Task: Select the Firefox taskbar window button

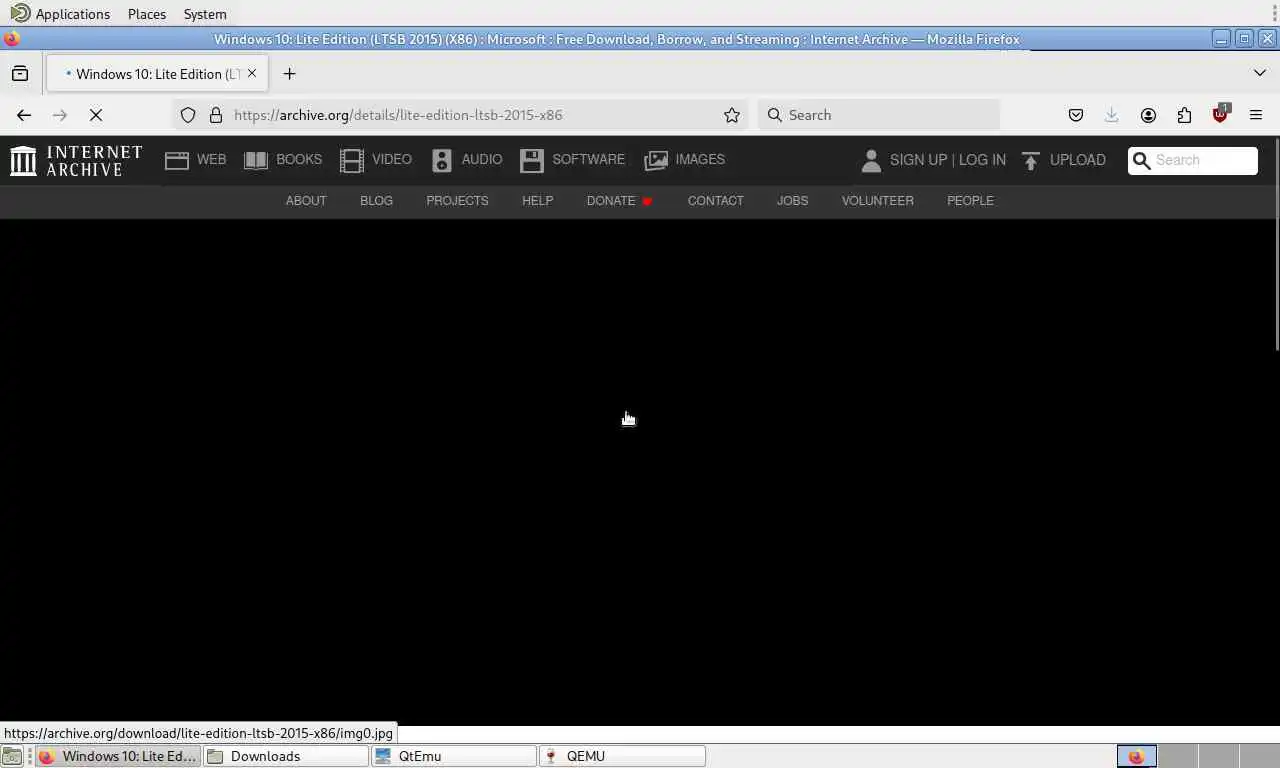Action: tap(118, 756)
